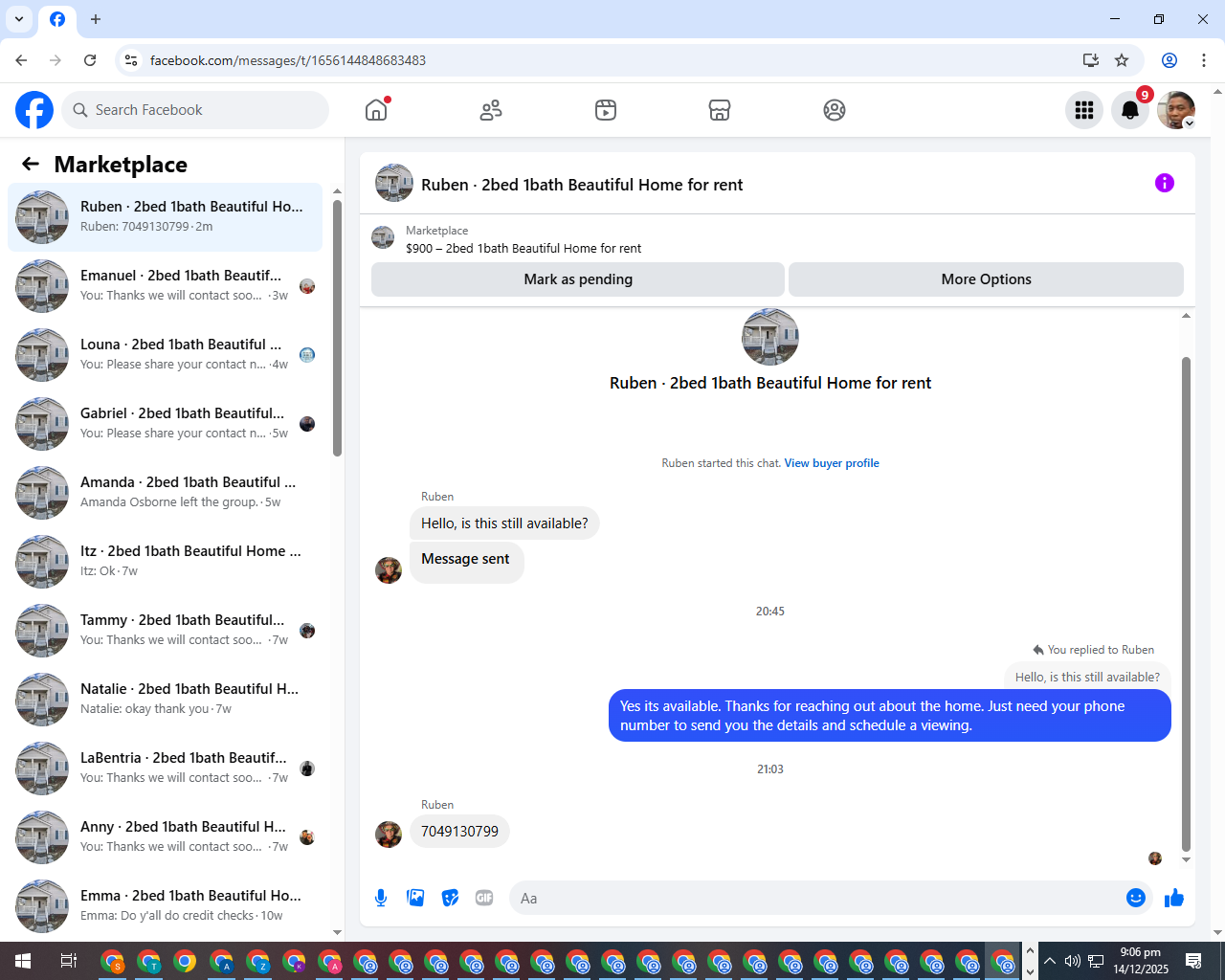1225x980 pixels.
Task: Click the conversation list scrollbar
Action: tap(337, 327)
